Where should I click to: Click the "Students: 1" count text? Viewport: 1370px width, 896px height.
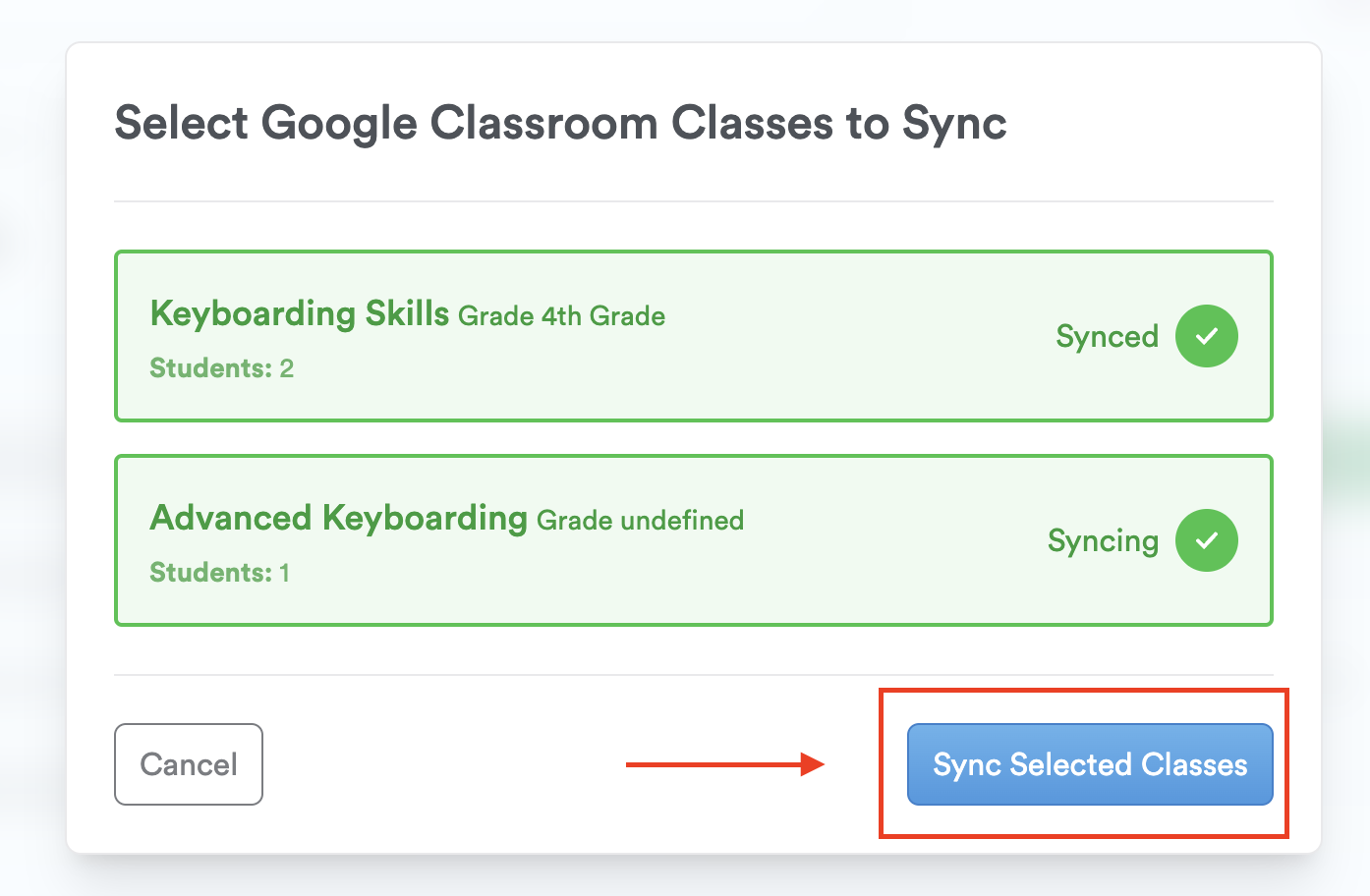coord(219,573)
